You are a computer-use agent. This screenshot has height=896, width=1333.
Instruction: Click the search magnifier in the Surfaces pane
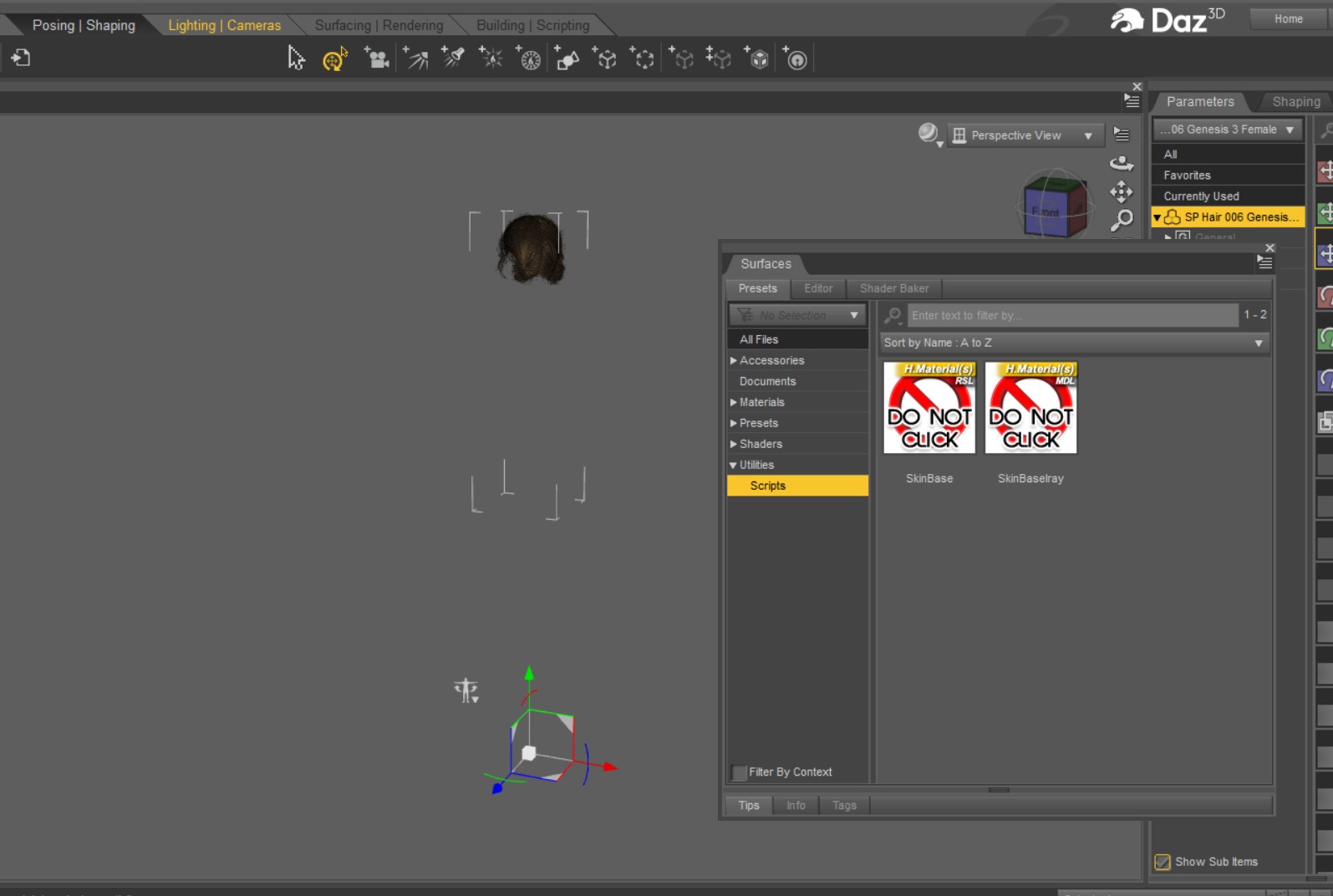893,315
